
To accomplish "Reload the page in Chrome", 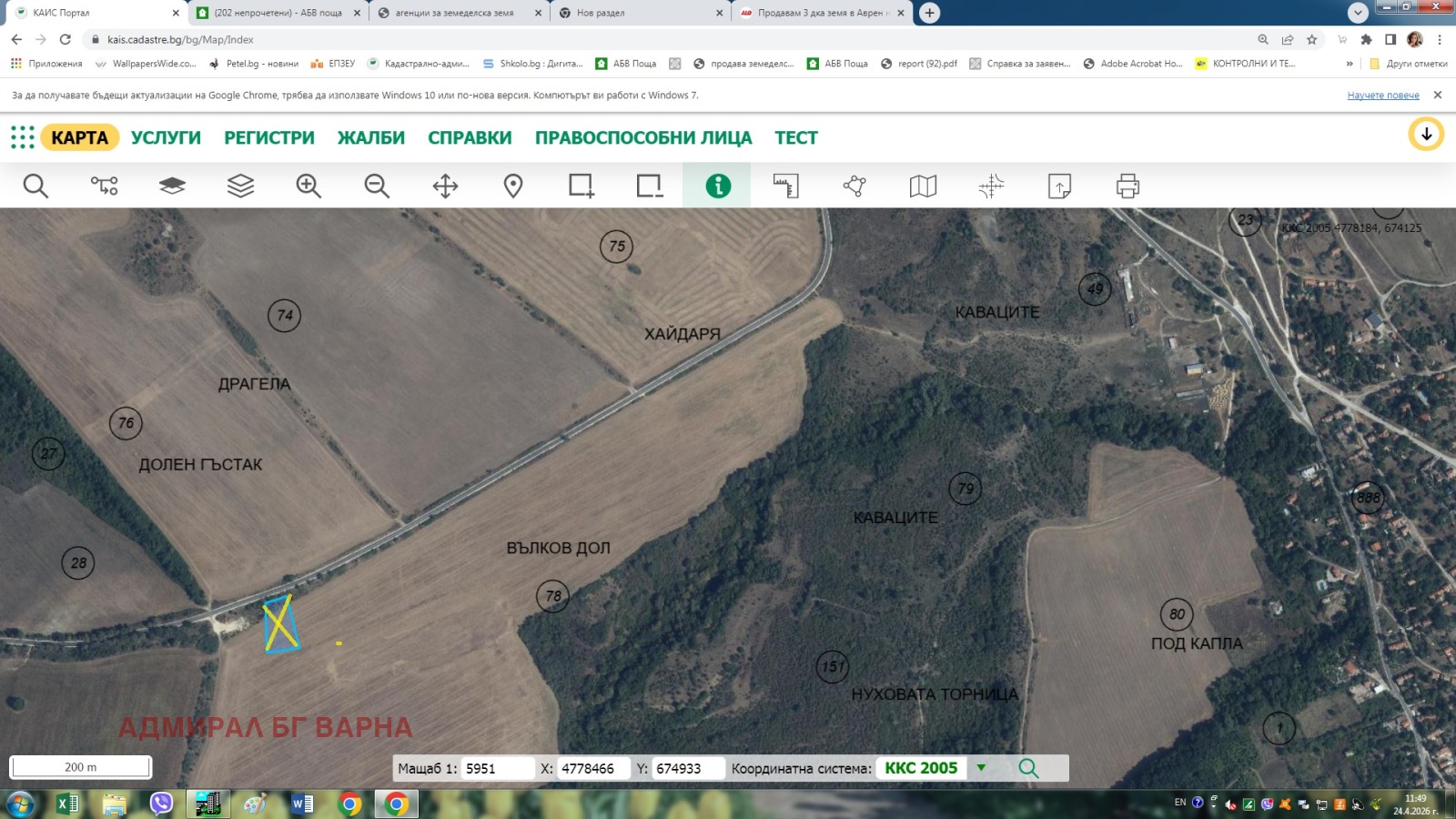I will tap(65, 39).
